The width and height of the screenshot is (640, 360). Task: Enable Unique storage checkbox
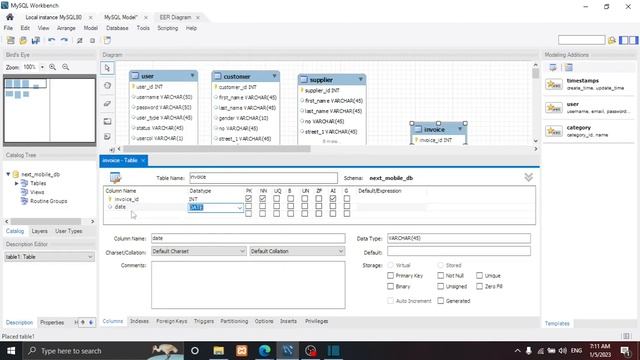480,276
